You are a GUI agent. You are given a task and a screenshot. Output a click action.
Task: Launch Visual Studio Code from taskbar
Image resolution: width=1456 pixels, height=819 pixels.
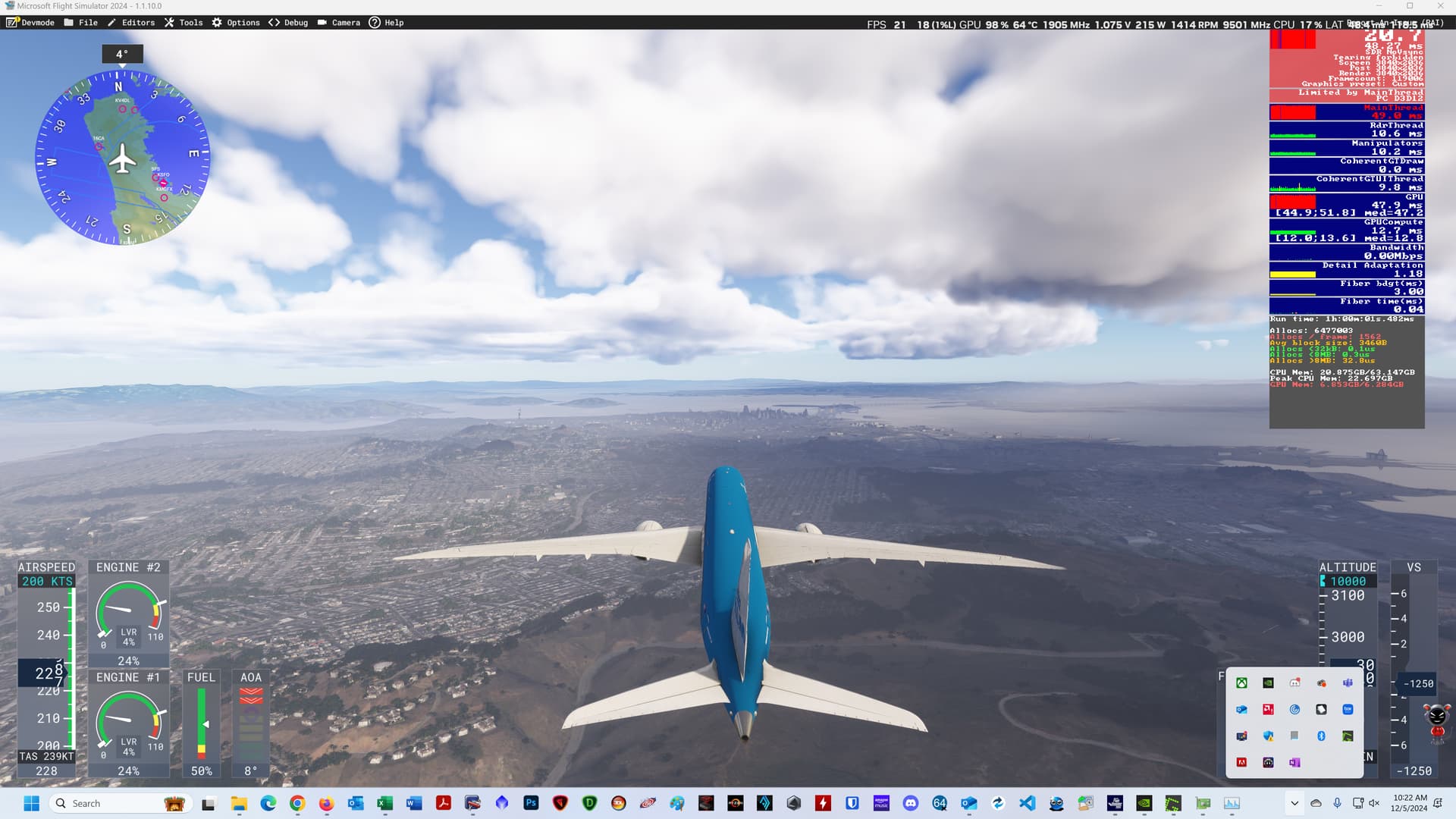click(1027, 803)
